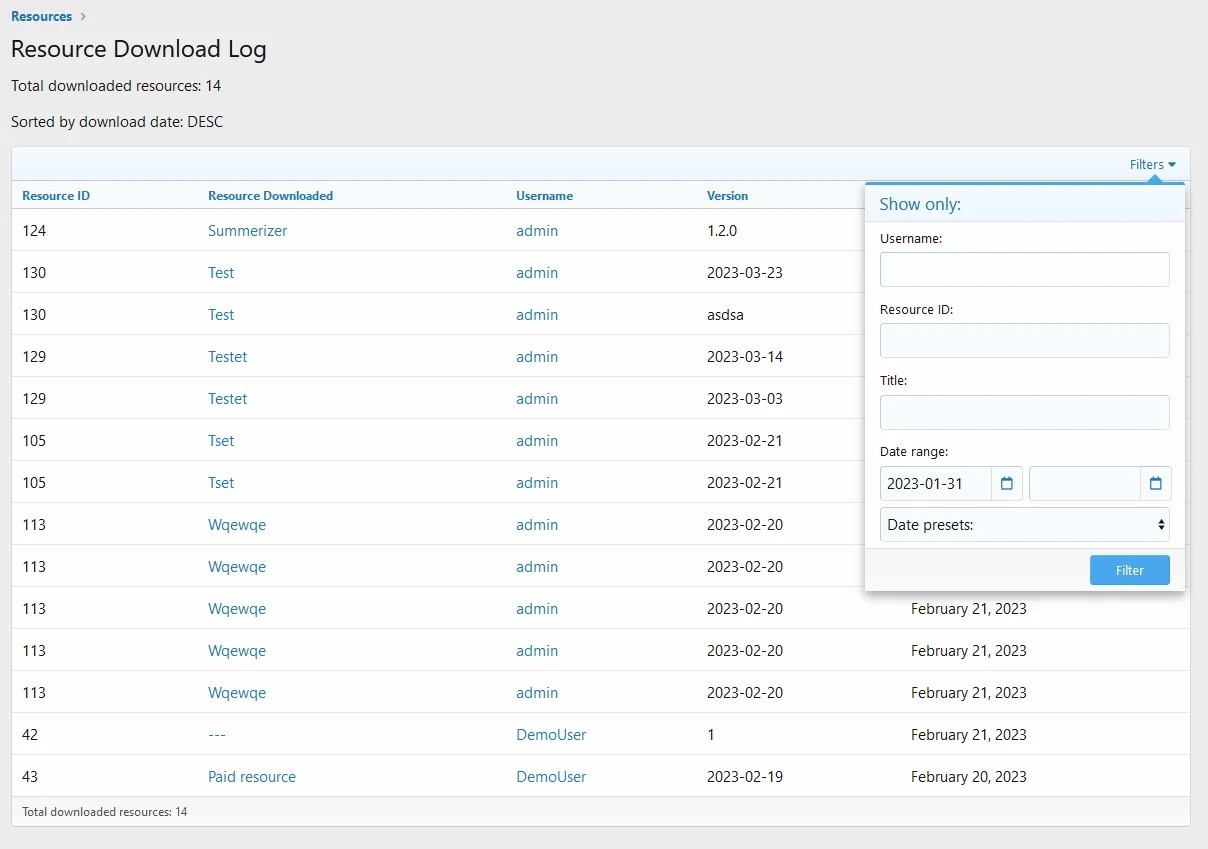View DemoUser profile for resource 42
Viewport: 1208px width, 849px height.
tap(551, 735)
